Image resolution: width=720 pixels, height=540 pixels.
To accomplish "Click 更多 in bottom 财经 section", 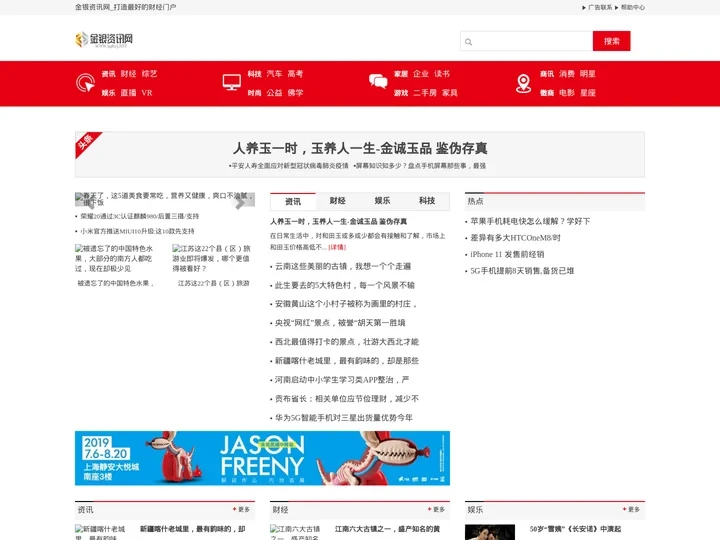I will coord(436,509).
